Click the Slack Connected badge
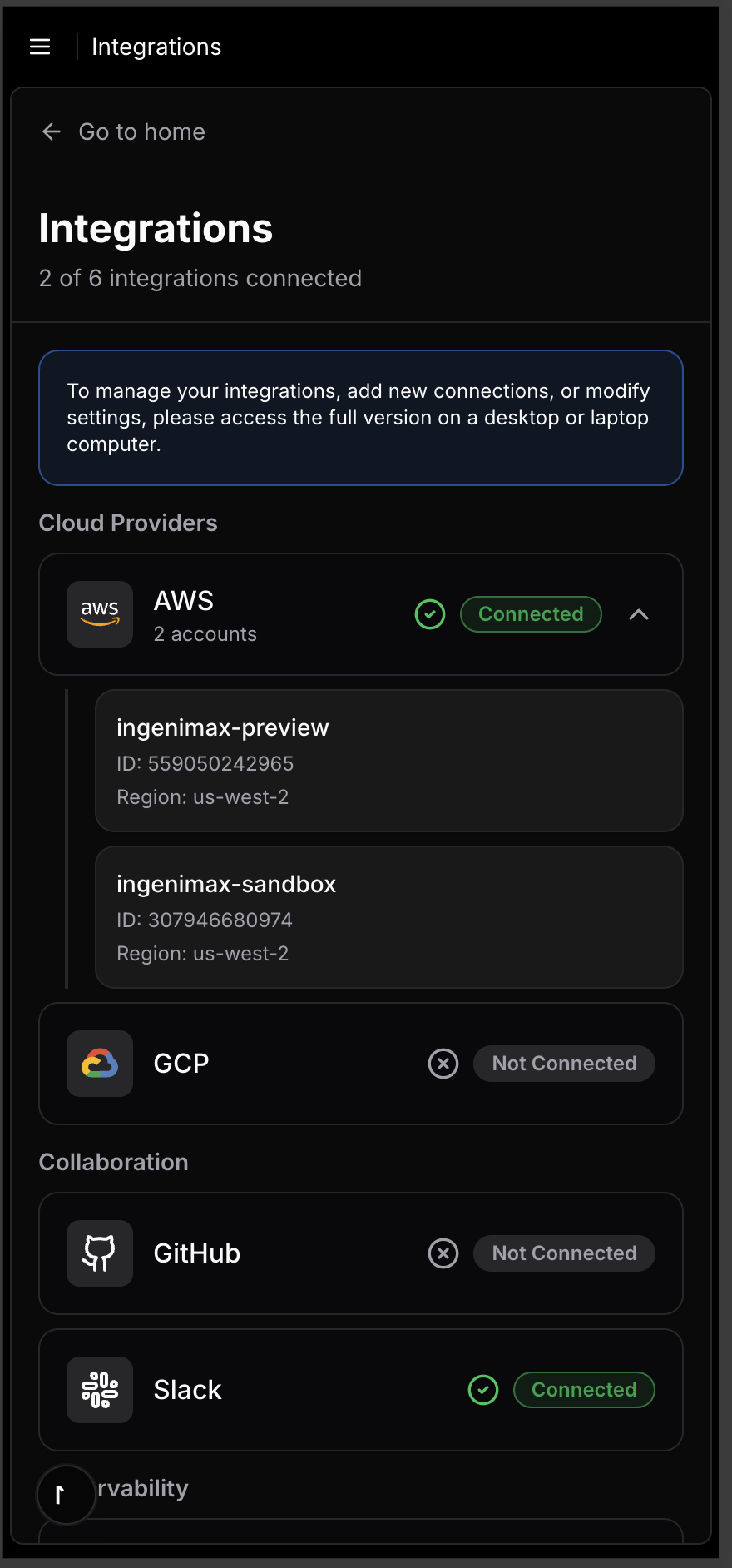 coord(584,1390)
